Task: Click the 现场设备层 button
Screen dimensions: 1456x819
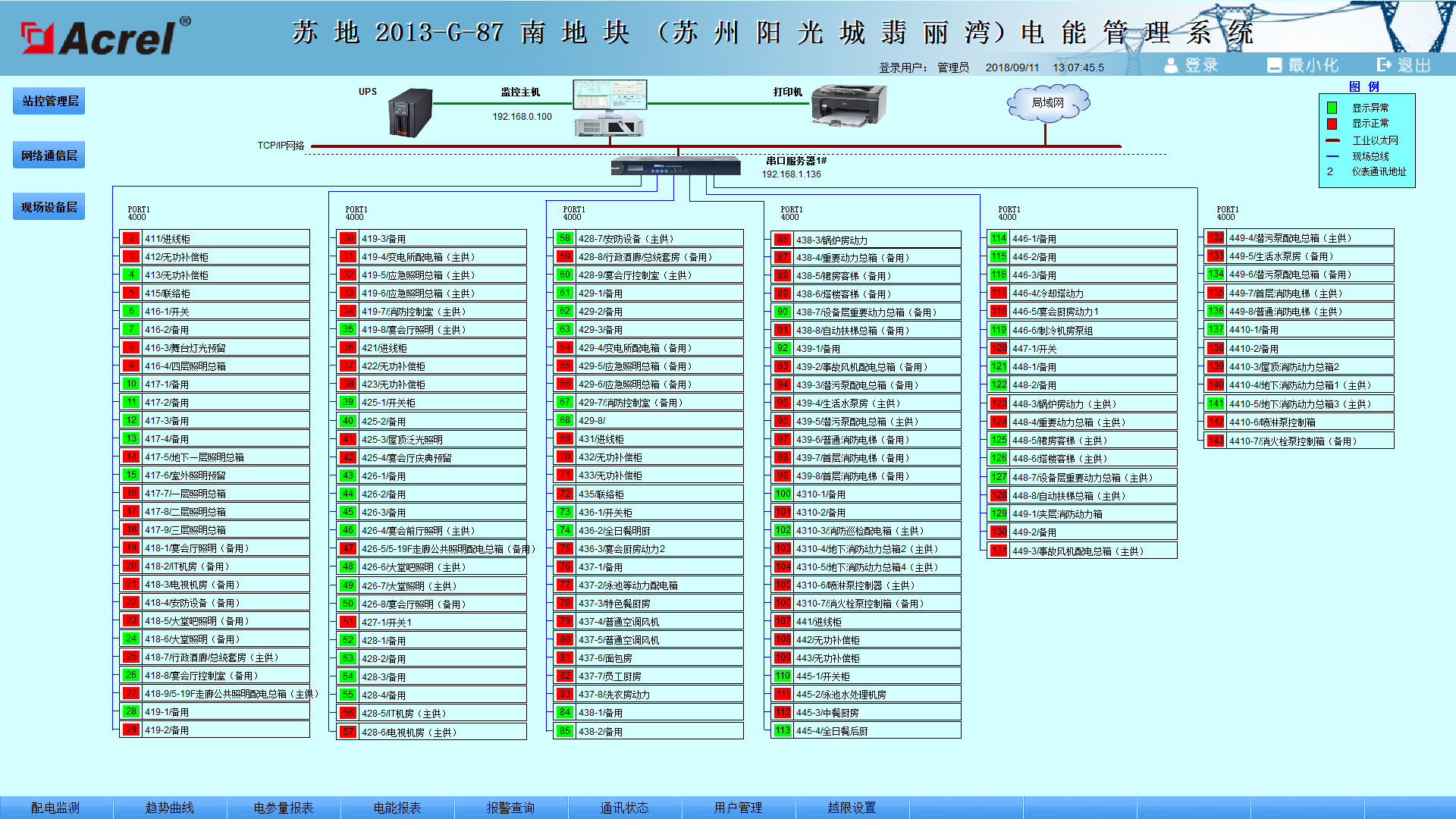Action: pyautogui.click(x=49, y=207)
